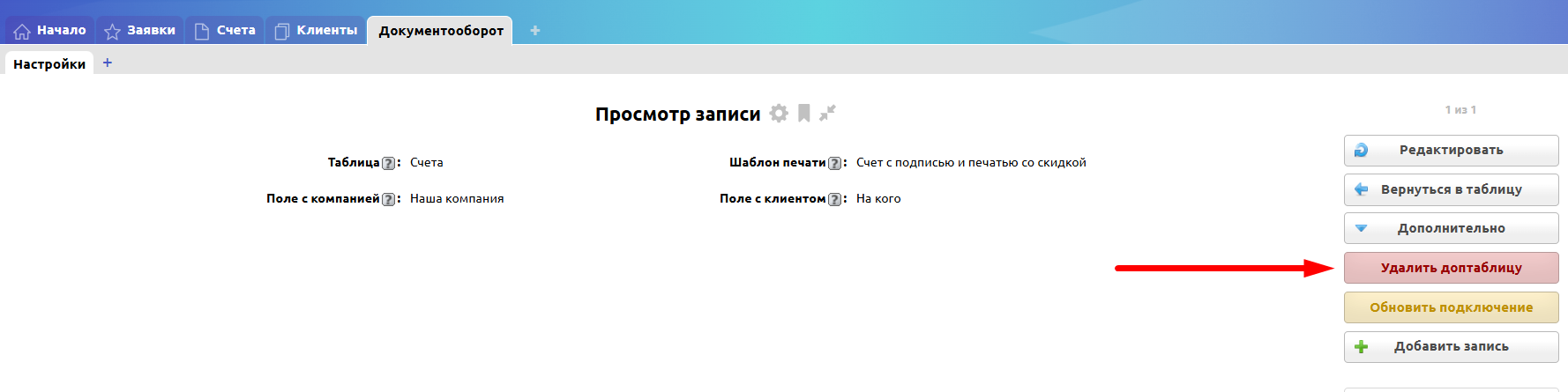
Task: Open the Клиенты tab
Action: (x=316, y=31)
